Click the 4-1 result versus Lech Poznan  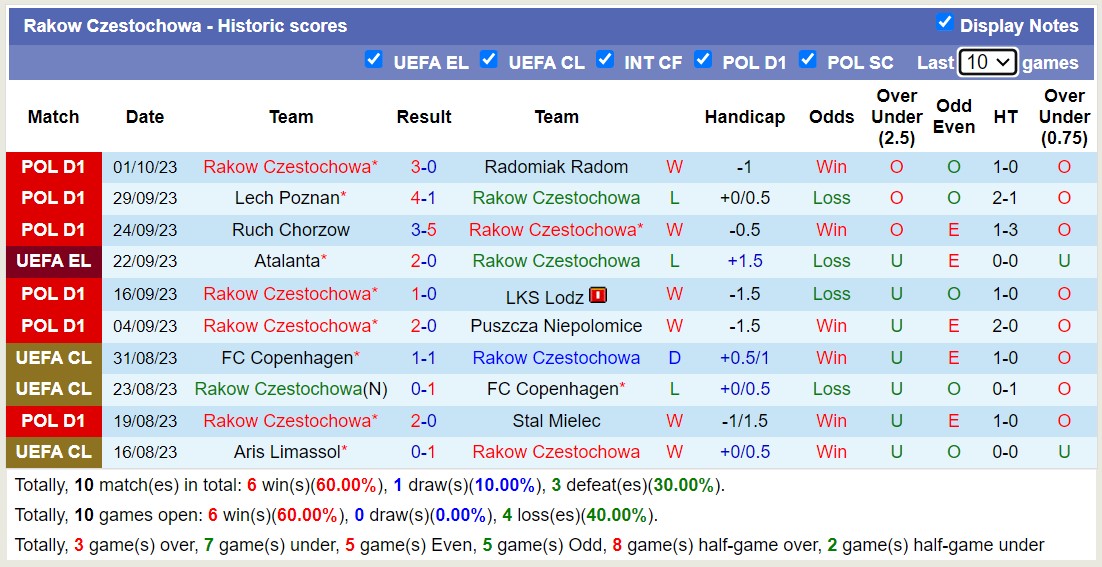[423, 198]
